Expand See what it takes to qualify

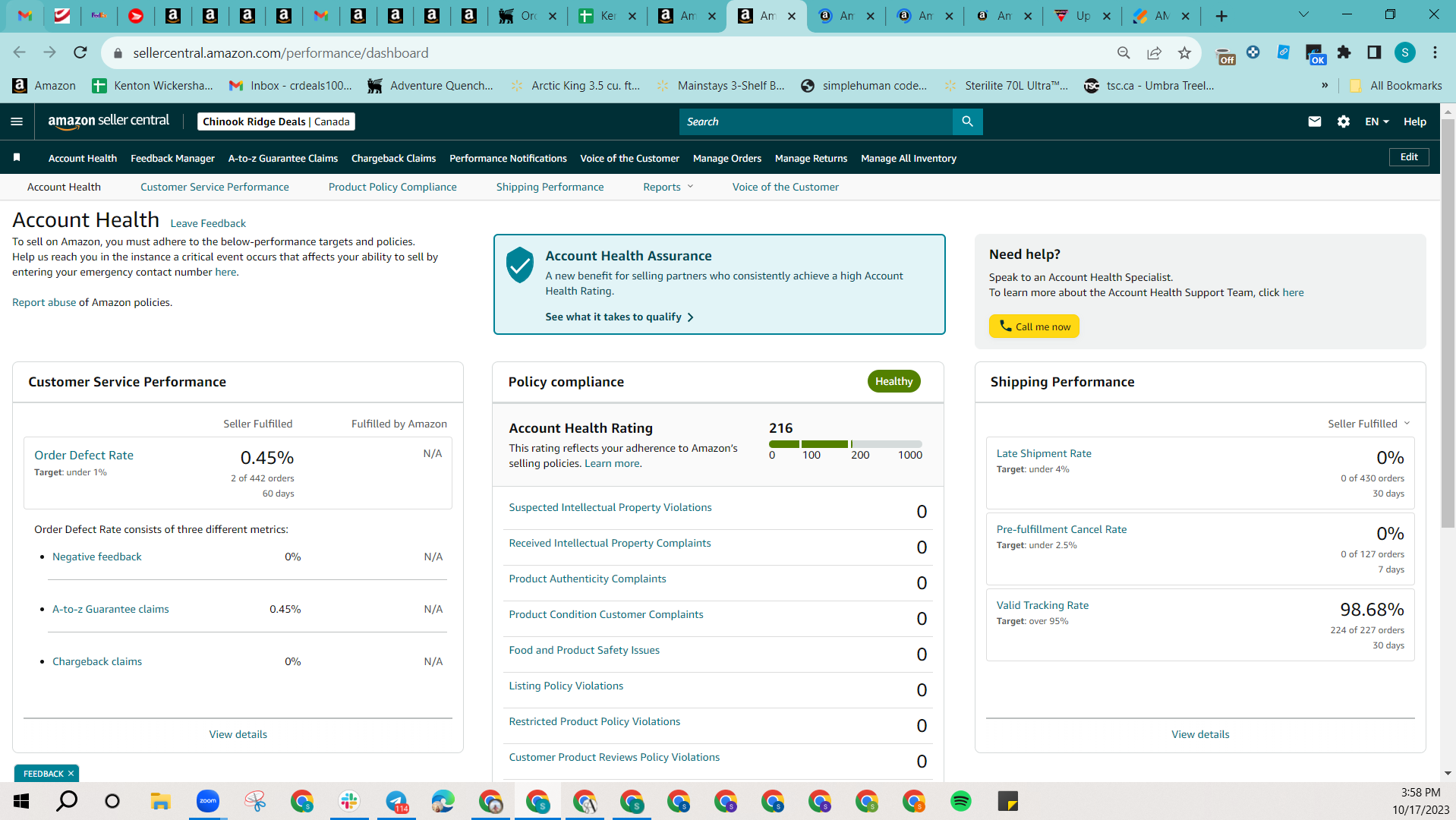point(619,317)
